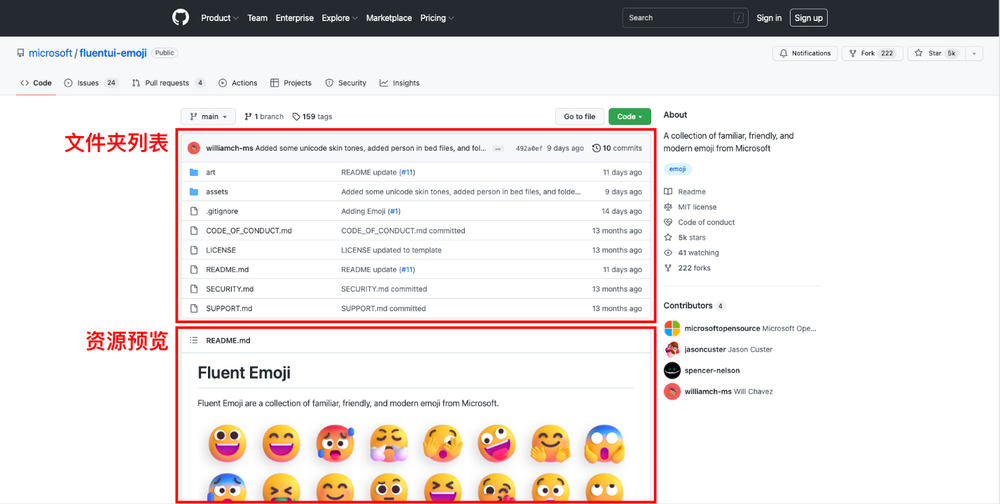Expand the Explore menu
This screenshot has width=1000, height=504.
(x=339, y=18)
